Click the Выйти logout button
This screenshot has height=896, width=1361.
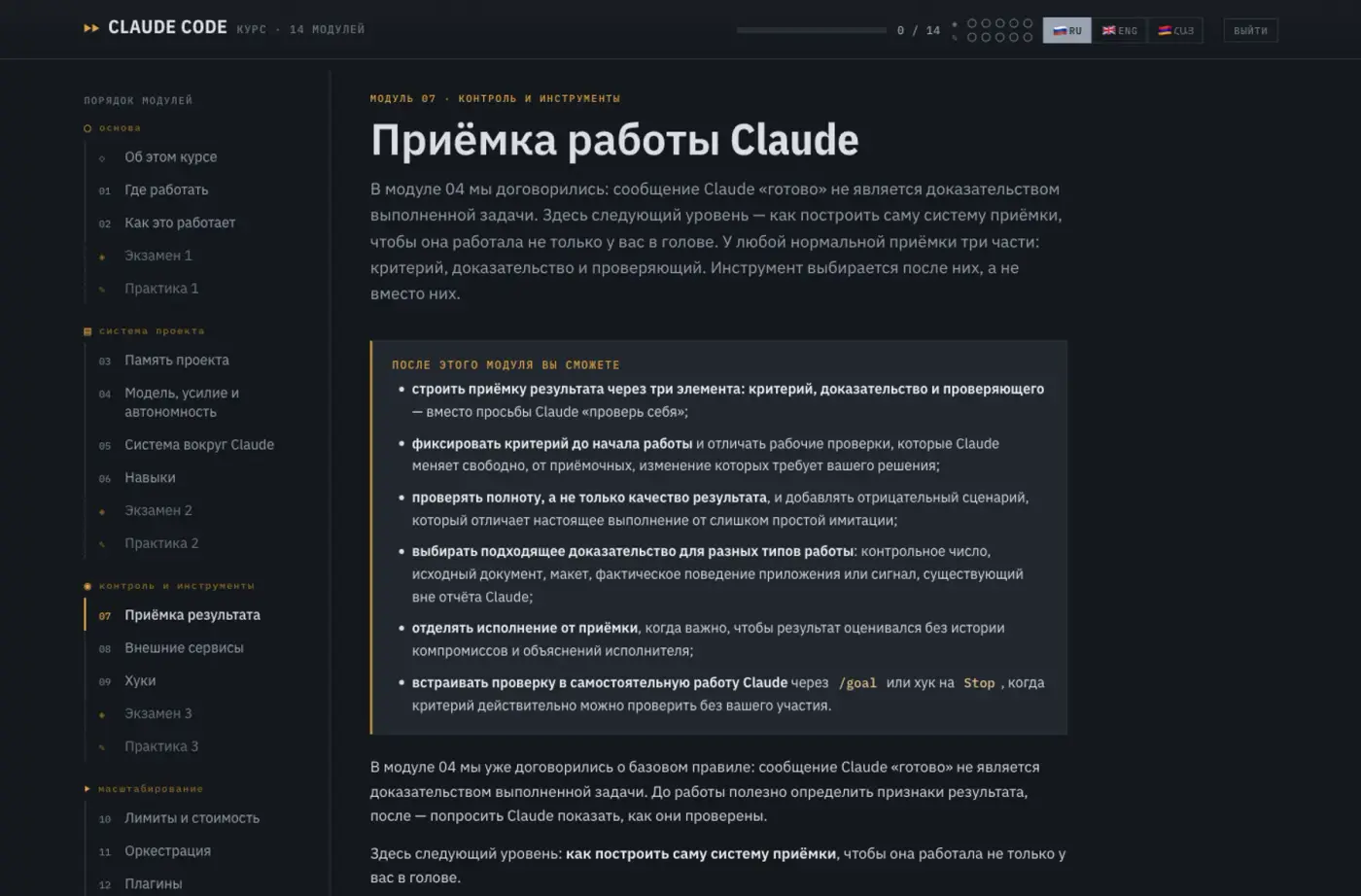[x=1250, y=30]
